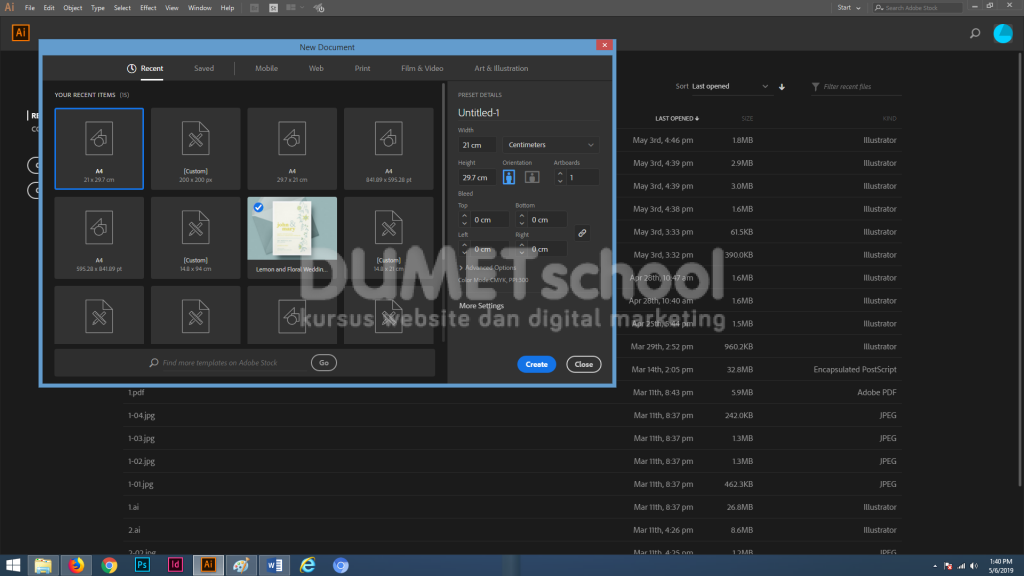Click the Create button
This screenshot has width=1024, height=576.
[x=537, y=364]
